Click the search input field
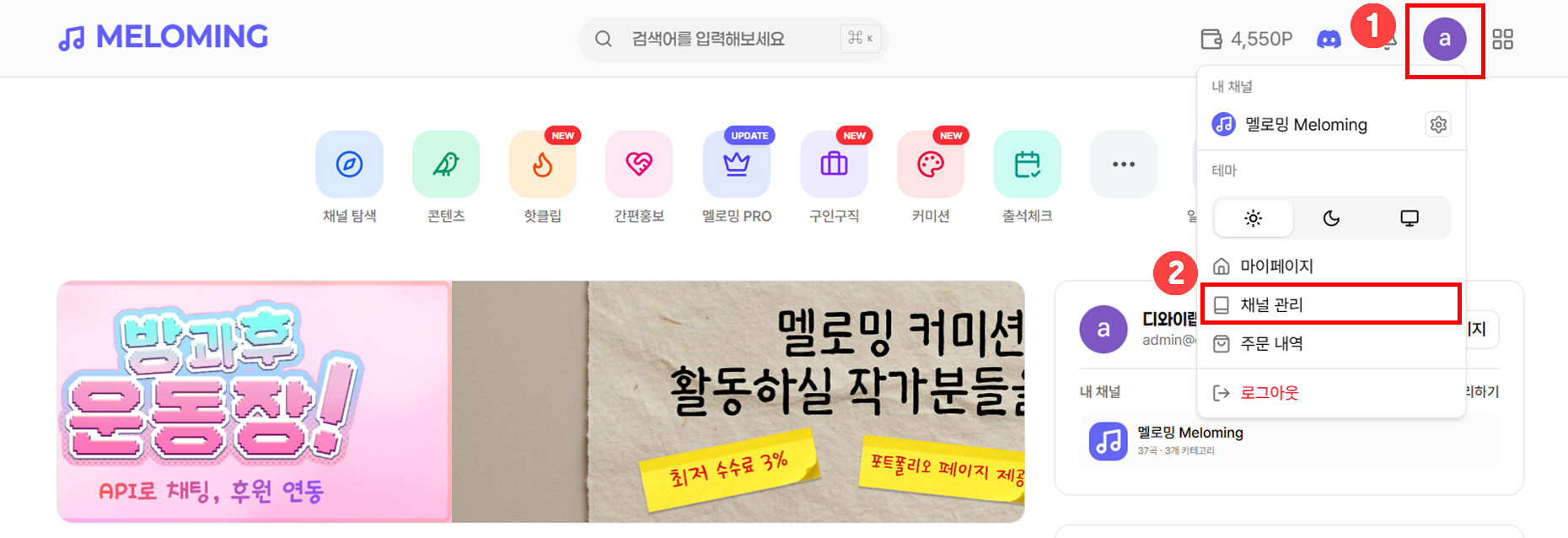The image size is (1568, 538). [733, 39]
